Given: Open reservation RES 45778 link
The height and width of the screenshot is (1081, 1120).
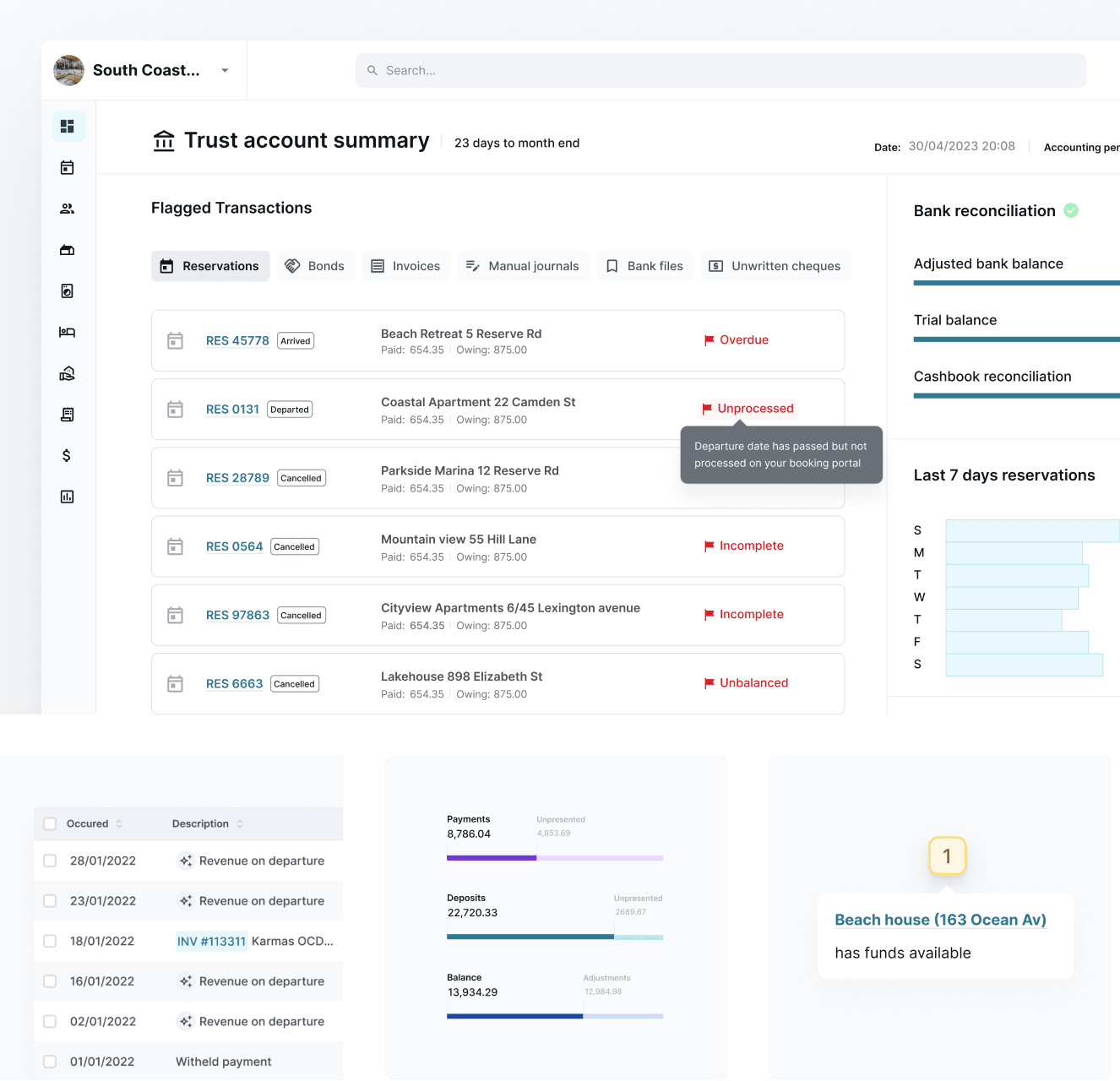Looking at the screenshot, I should (x=237, y=341).
